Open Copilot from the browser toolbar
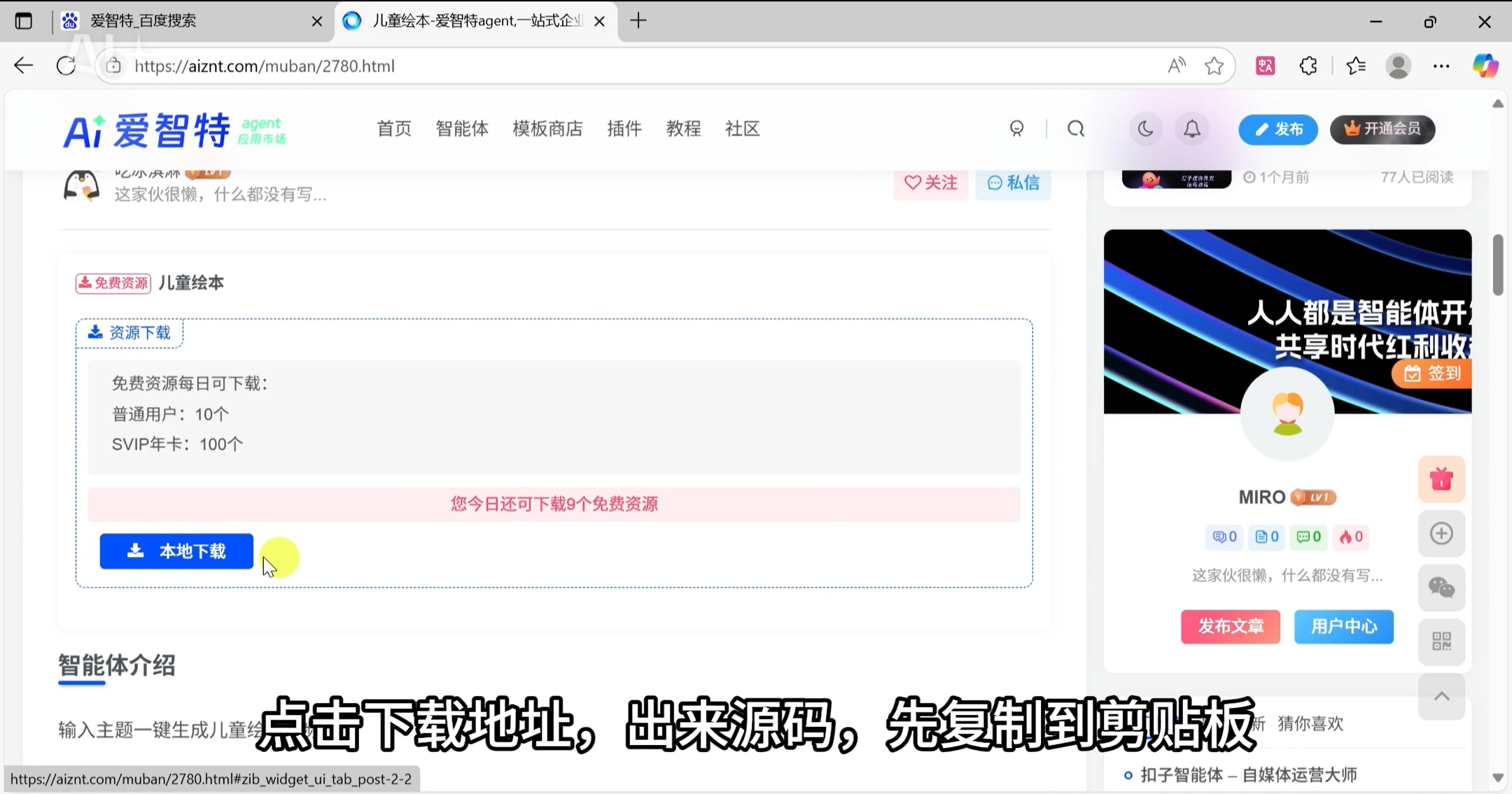 click(1483, 65)
